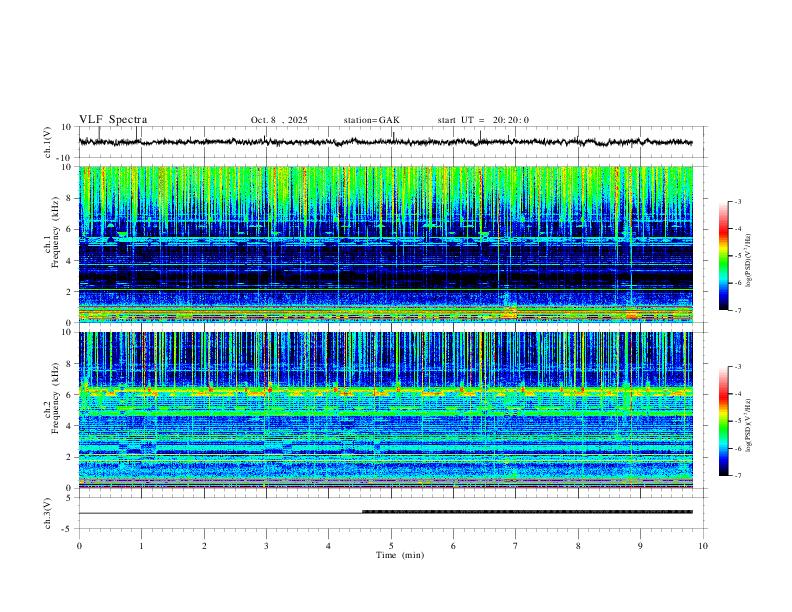The width and height of the screenshot is (792, 612).
Task: Click the ch.1 PSD color scale bar
Action: coord(723,256)
